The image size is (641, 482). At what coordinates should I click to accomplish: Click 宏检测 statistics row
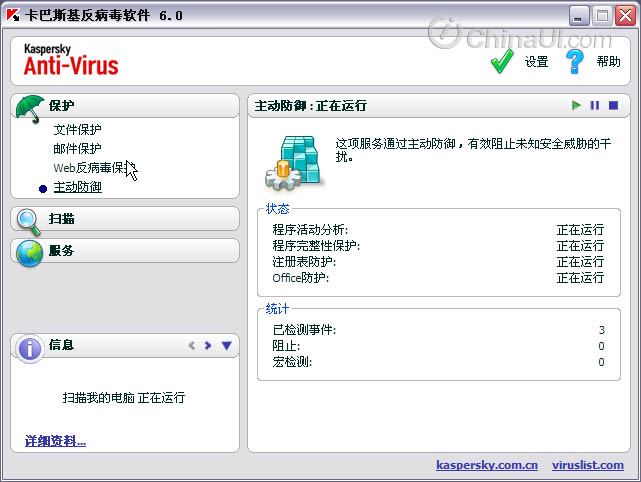(x=439, y=362)
